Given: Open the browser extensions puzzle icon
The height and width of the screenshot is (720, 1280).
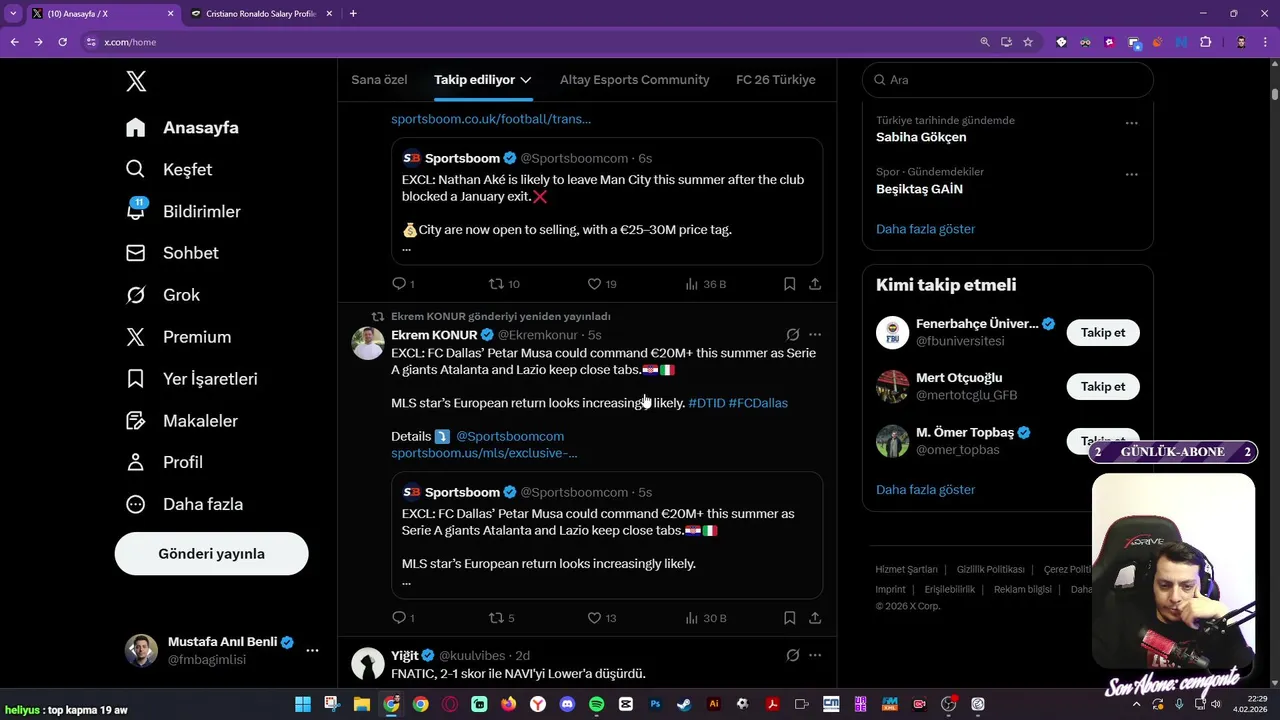Looking at the screenshot, I should (1205, 42).
